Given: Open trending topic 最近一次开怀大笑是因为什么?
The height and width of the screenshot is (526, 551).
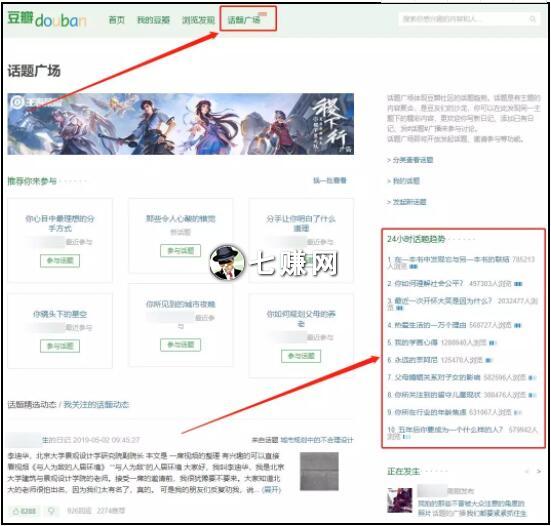Looking at the screenshot, I should pos(443,301).
